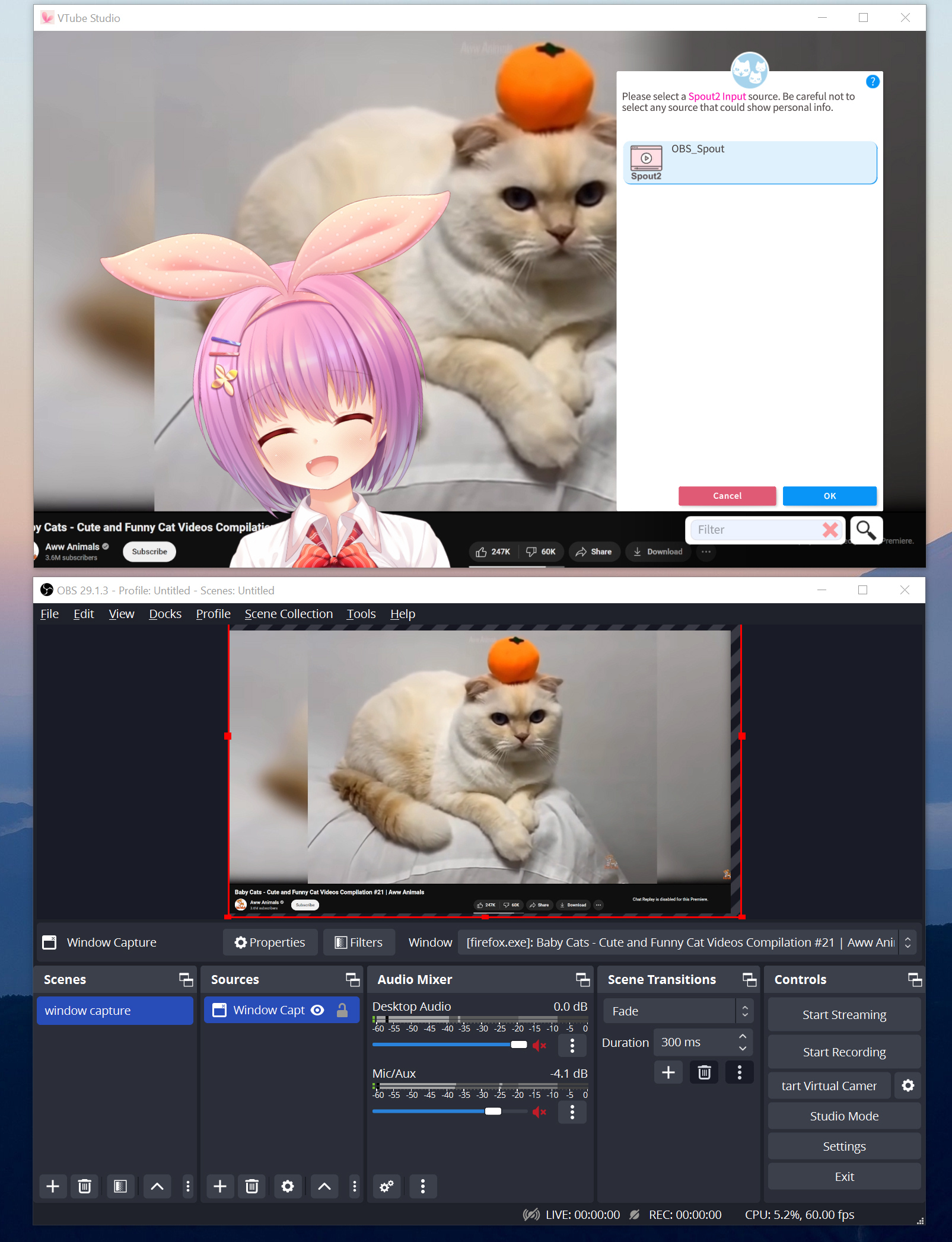Open the Scene Collection menu
The height and width of the screenshot is (1242, 952).
point(289,613)
